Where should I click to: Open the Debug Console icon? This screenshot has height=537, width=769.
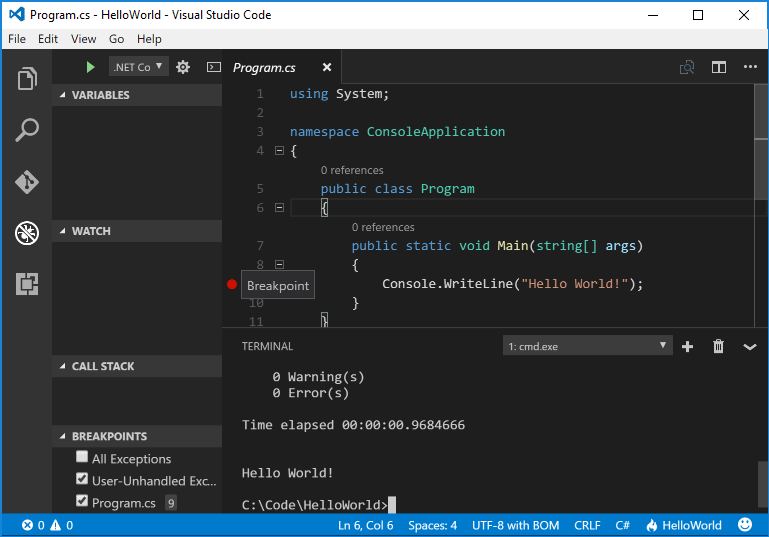pyautogui.click(x=214, y=67)
